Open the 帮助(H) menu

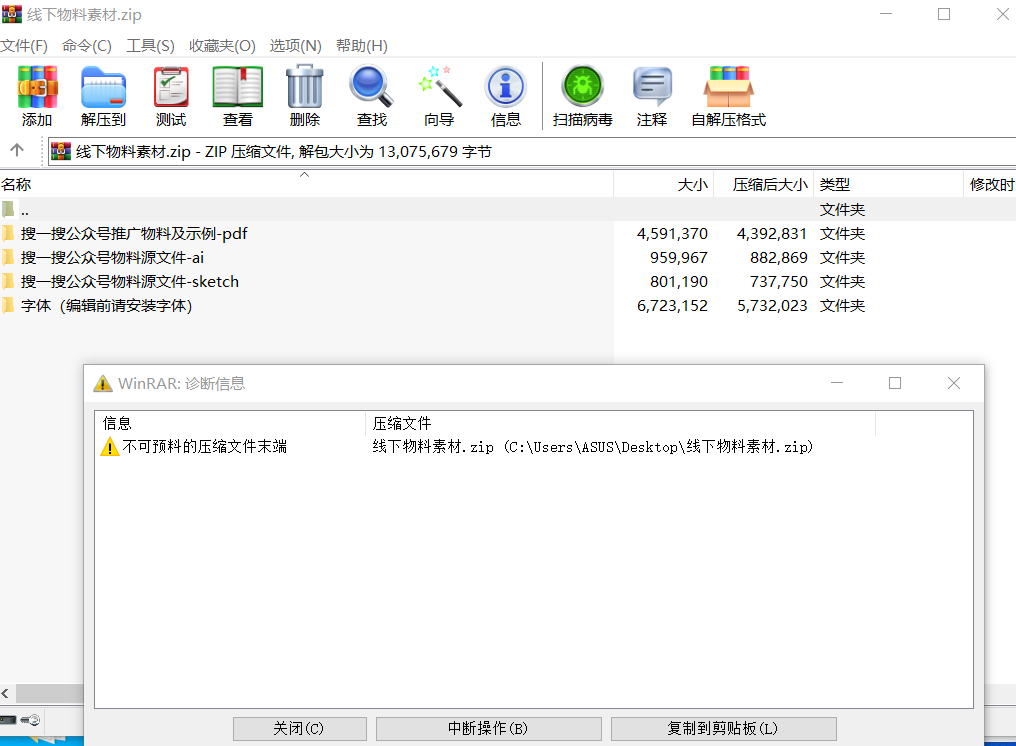(362, 45)
